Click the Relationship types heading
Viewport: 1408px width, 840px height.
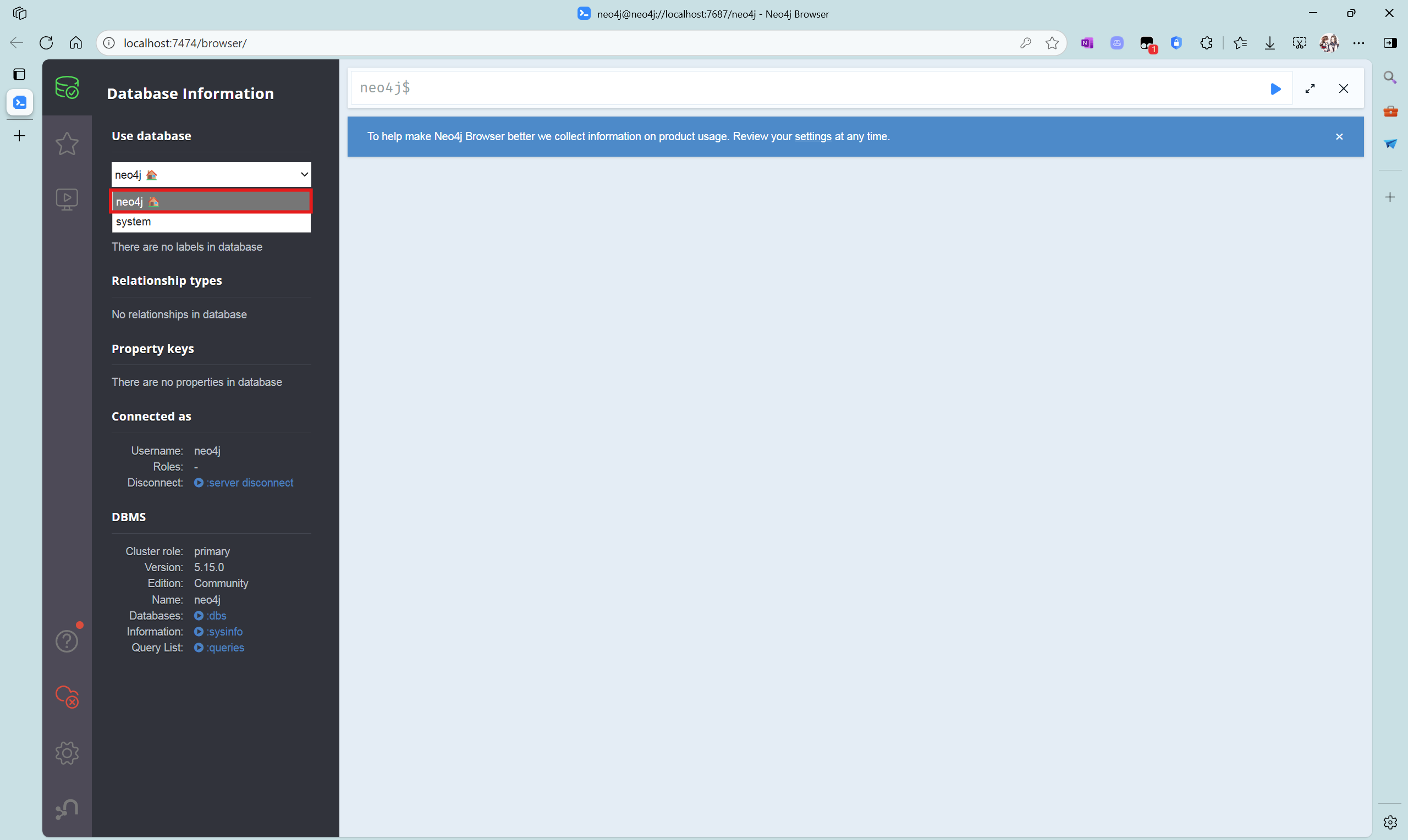tap(167, 281)
